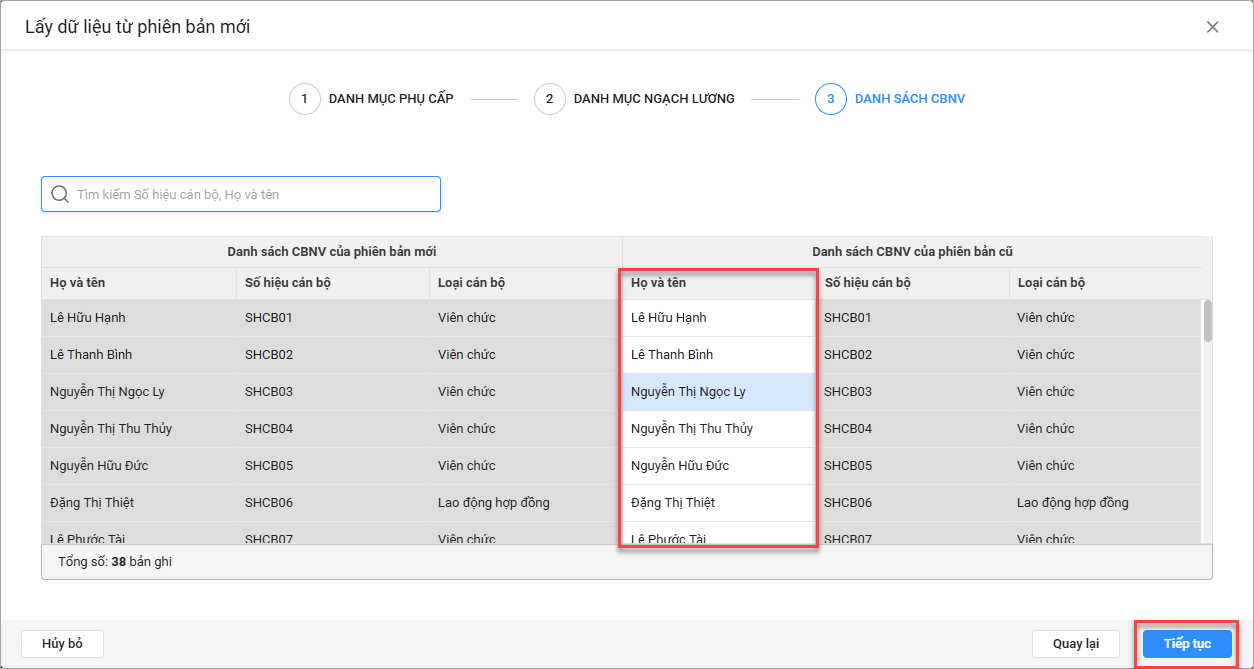Select old-version name cell Lê Thanh Bình
Image resolution: width=1254 pixels, height=669 pixels.
tap(718, 355)
